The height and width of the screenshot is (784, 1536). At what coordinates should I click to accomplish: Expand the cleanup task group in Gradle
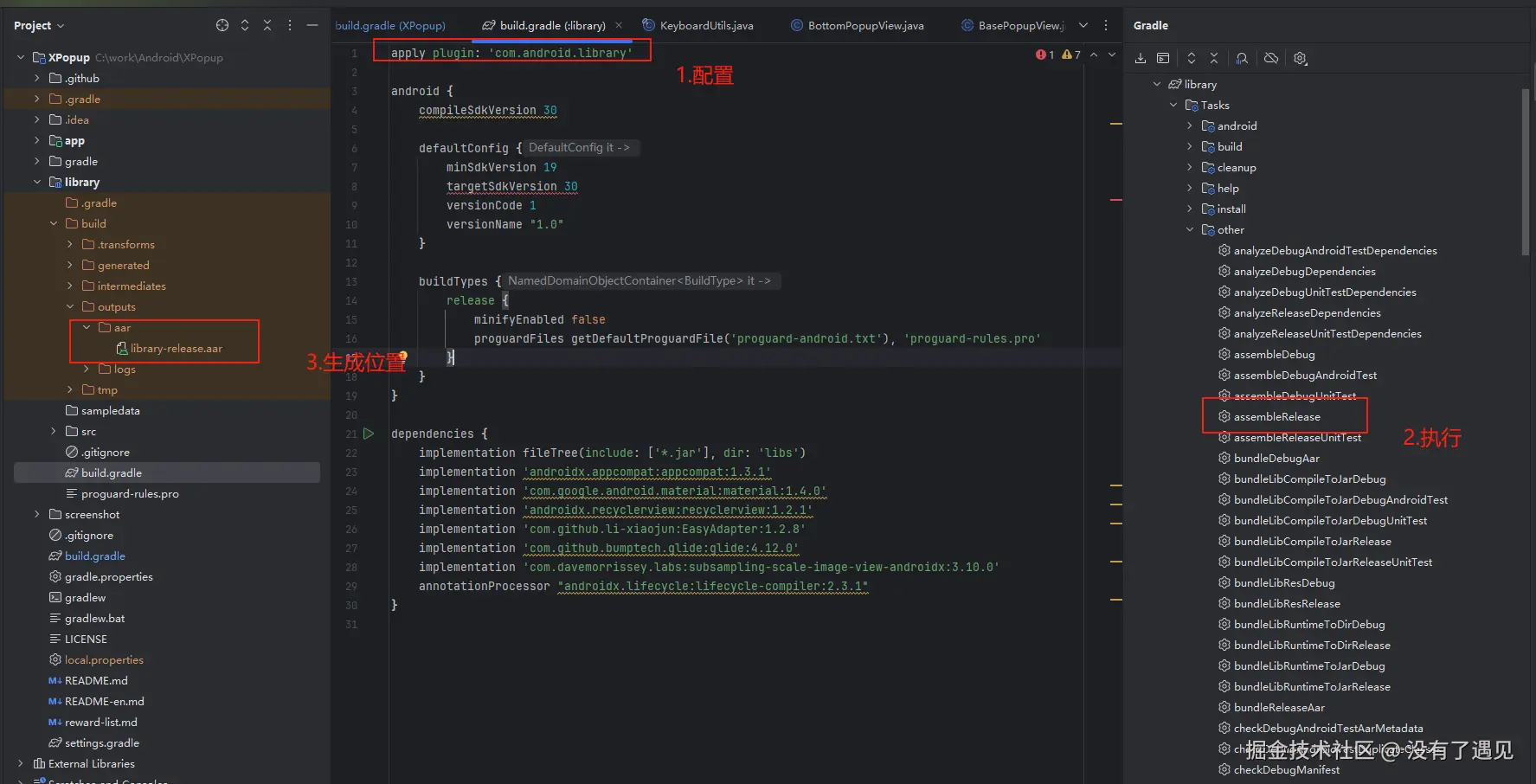(1190, 167)
